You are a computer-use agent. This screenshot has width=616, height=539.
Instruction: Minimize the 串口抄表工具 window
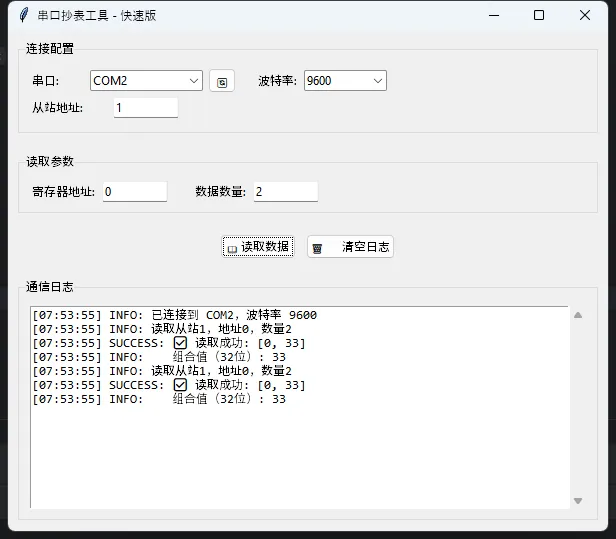coord(493,15)
